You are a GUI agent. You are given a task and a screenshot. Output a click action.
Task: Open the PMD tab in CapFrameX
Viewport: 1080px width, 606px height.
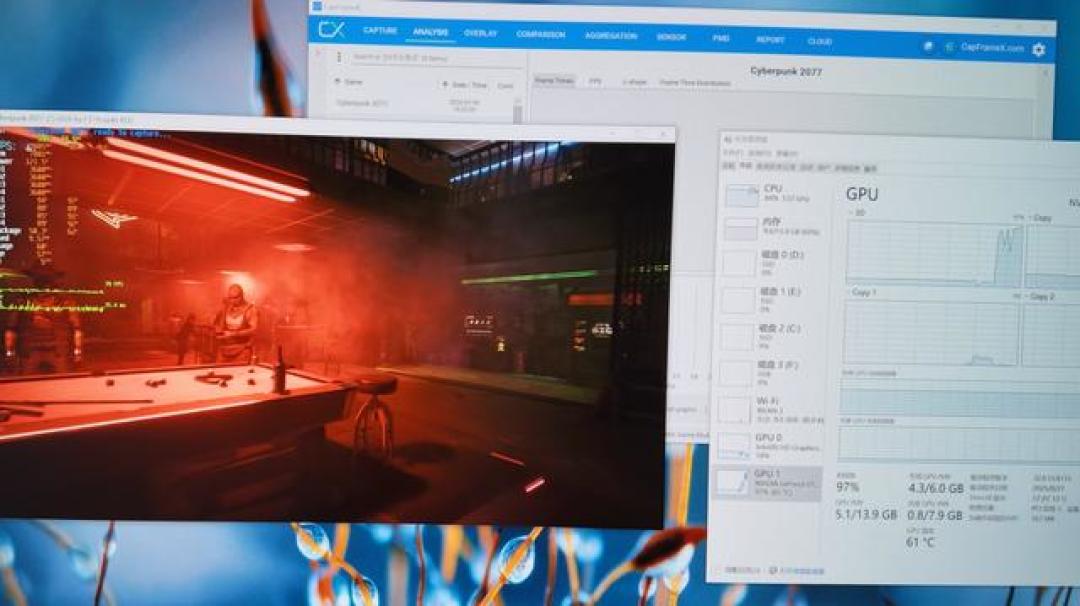click(720, 39)
